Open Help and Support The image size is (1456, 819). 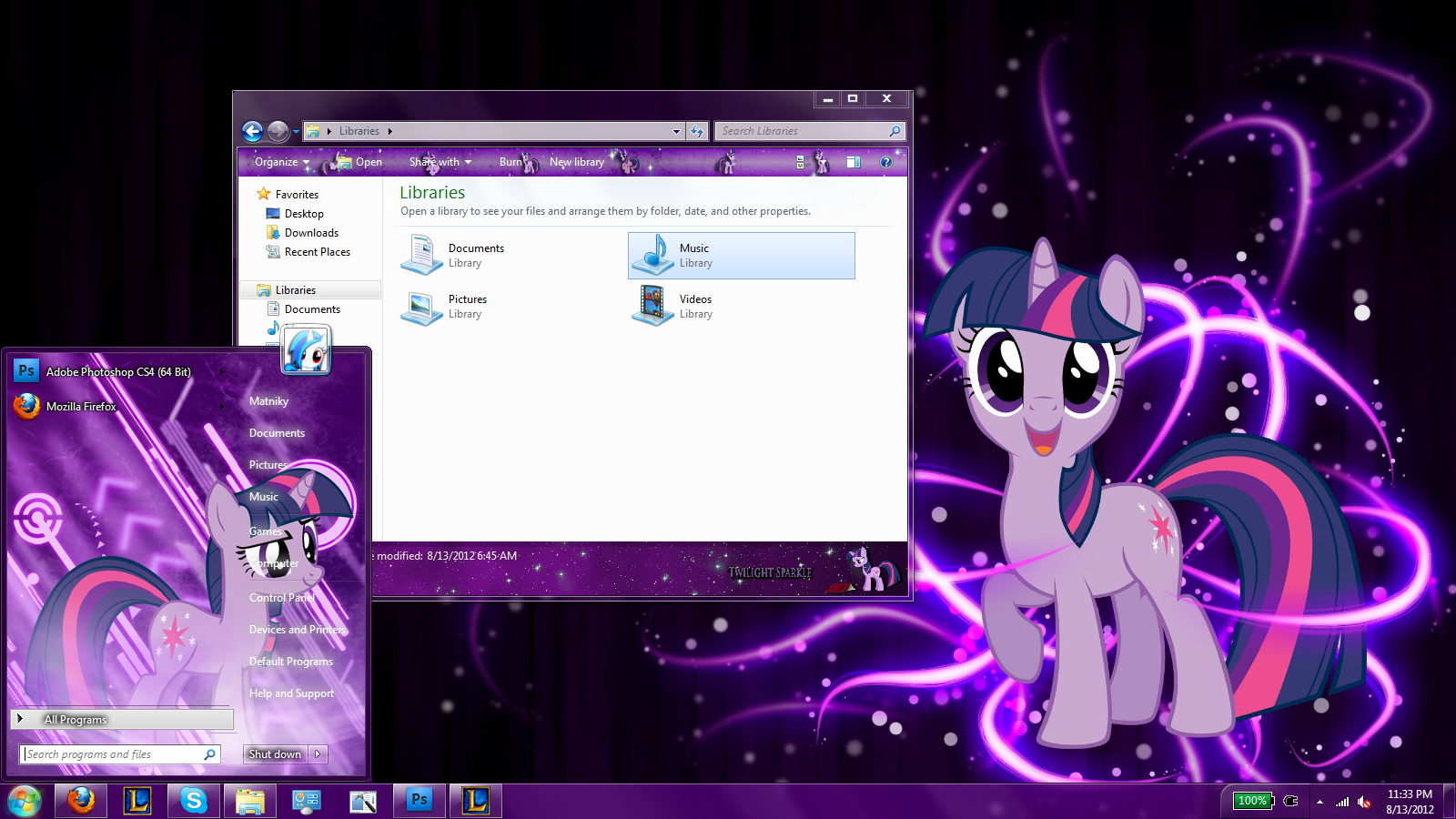pos(290,693)
